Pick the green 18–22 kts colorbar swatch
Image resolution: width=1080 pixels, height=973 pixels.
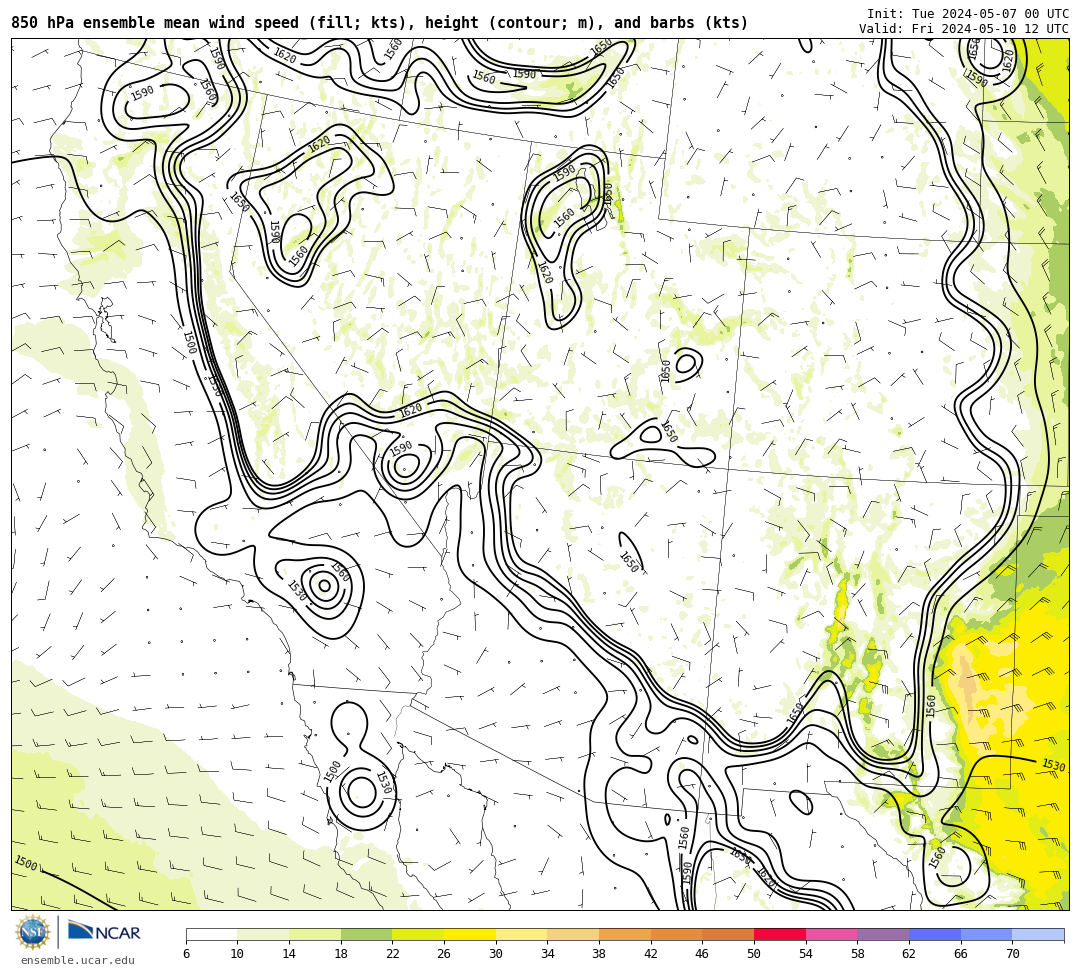point(366,934)
